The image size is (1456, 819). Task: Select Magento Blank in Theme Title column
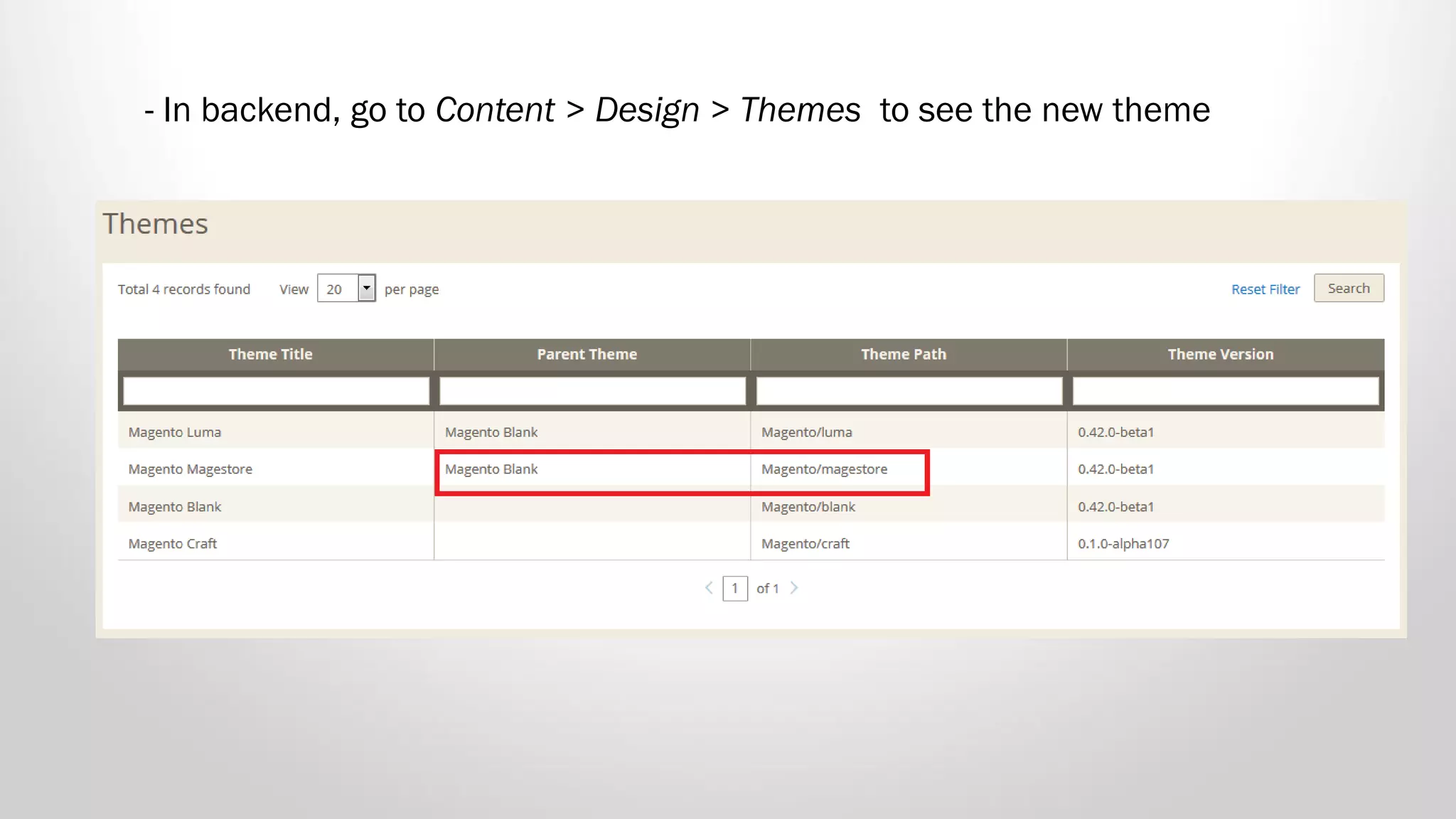[x=174, y=507]
